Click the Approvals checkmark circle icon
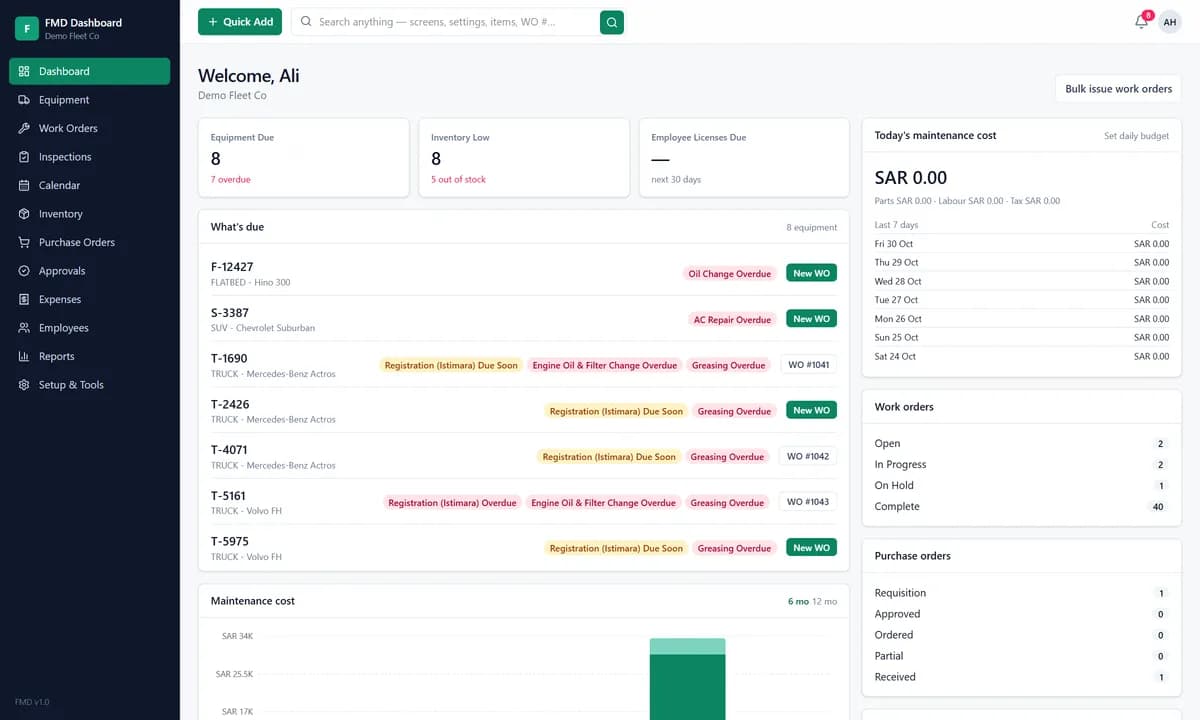 coord(24,271)
